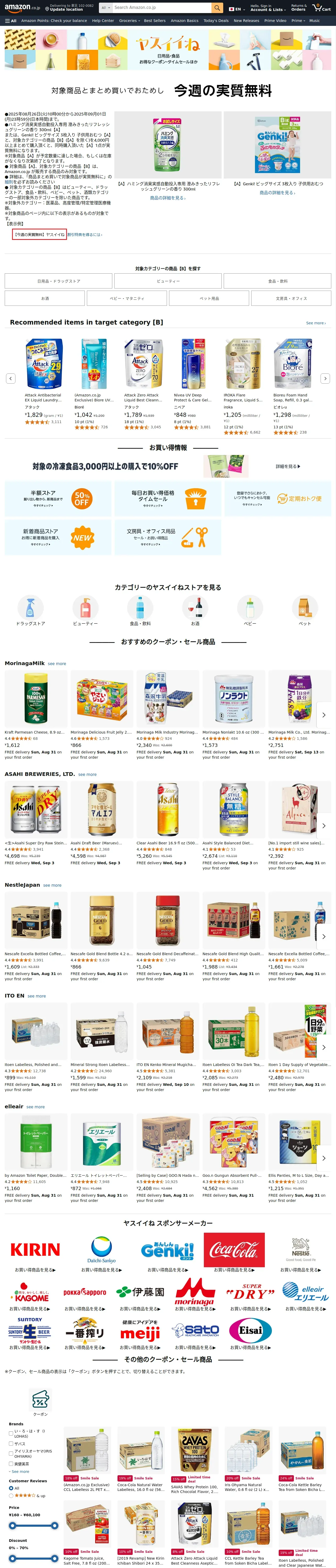
Task: Select the ビューティー category tab
Action: (168, 281)
